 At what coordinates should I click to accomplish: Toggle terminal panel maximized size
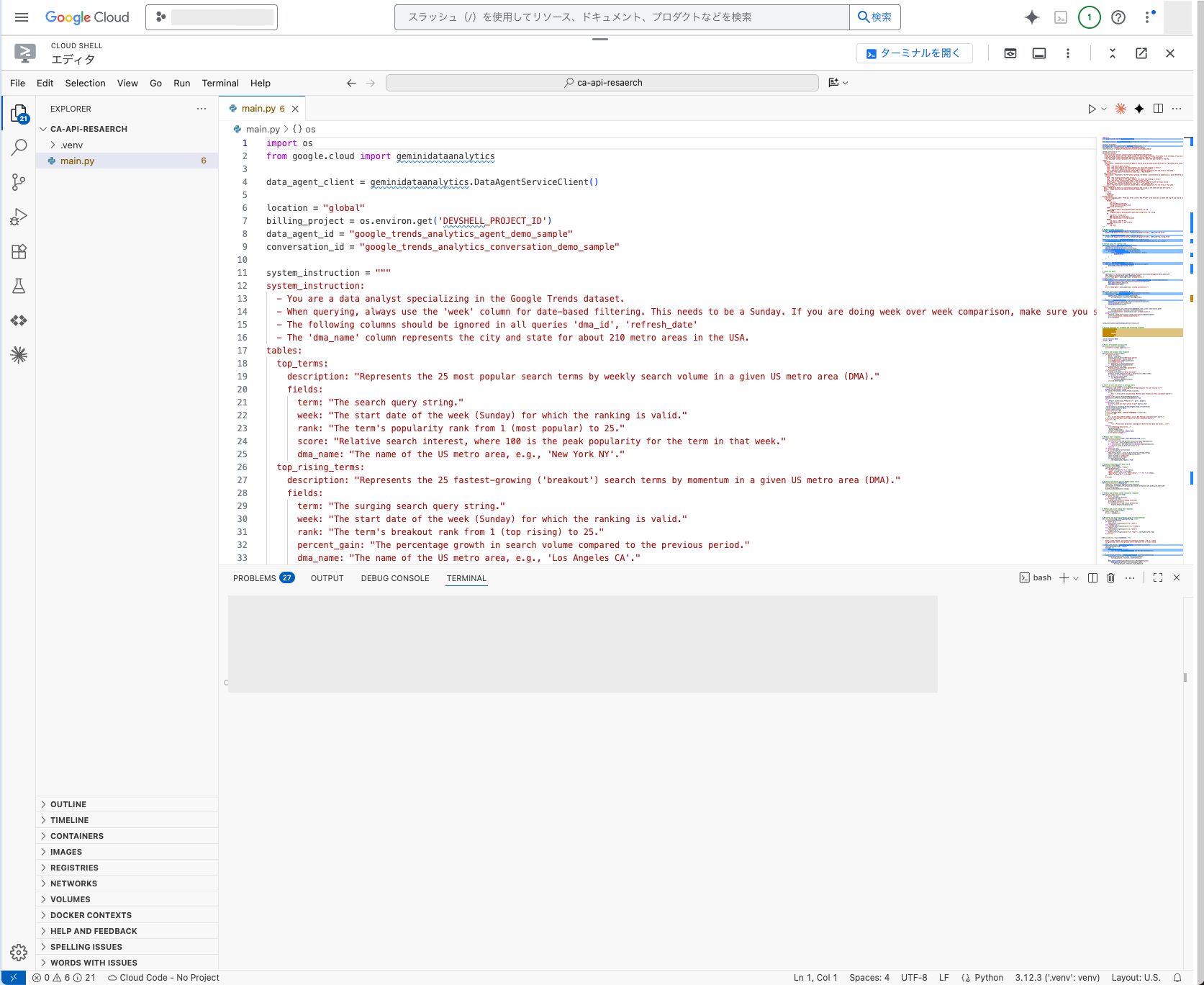1158,578
